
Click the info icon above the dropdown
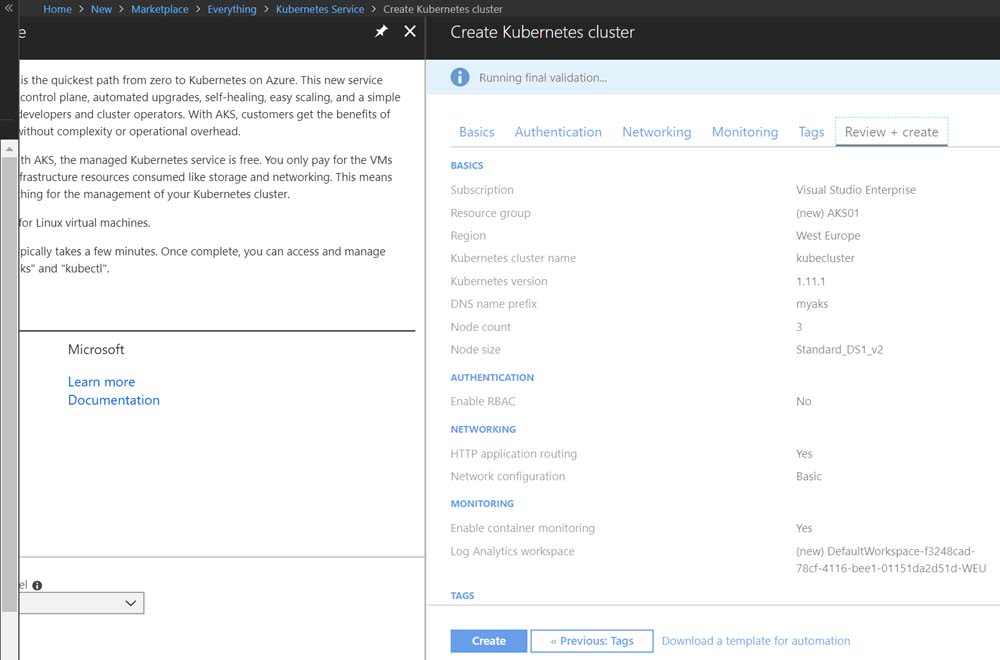tap(37, 586)
